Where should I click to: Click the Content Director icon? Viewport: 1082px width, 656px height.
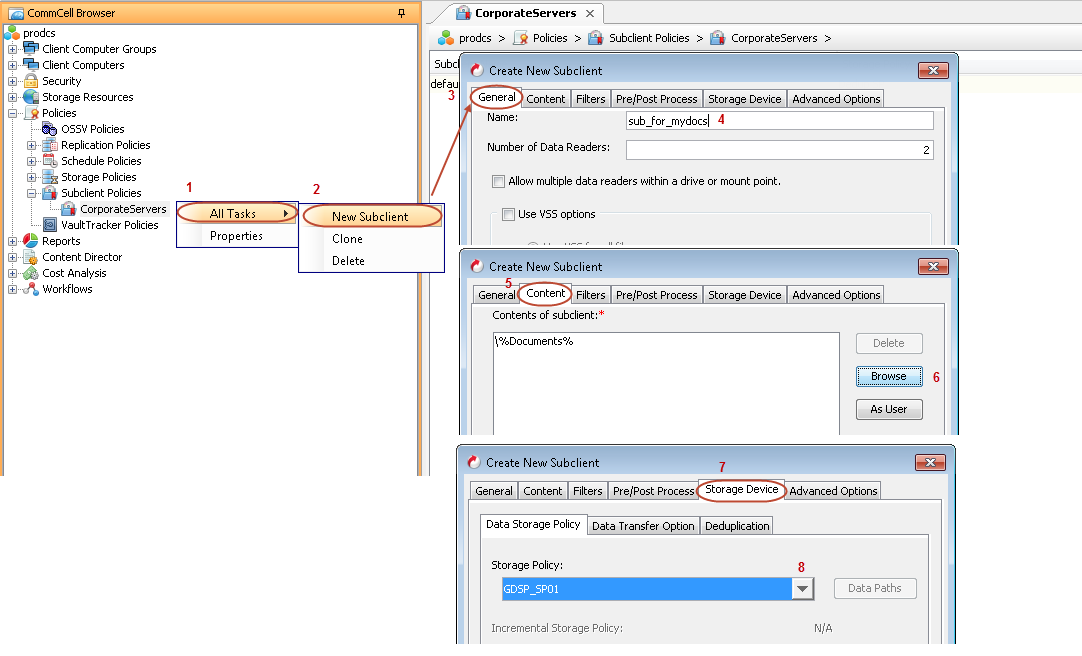[x=31, y=257]
